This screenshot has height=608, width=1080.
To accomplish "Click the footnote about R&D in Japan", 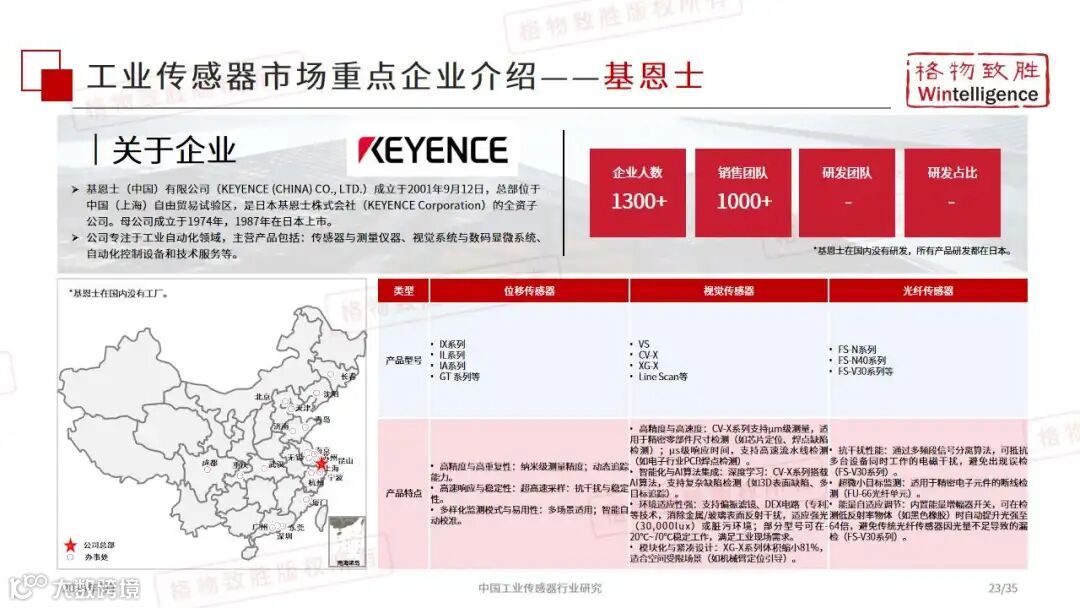I will [x=912, y=251].
